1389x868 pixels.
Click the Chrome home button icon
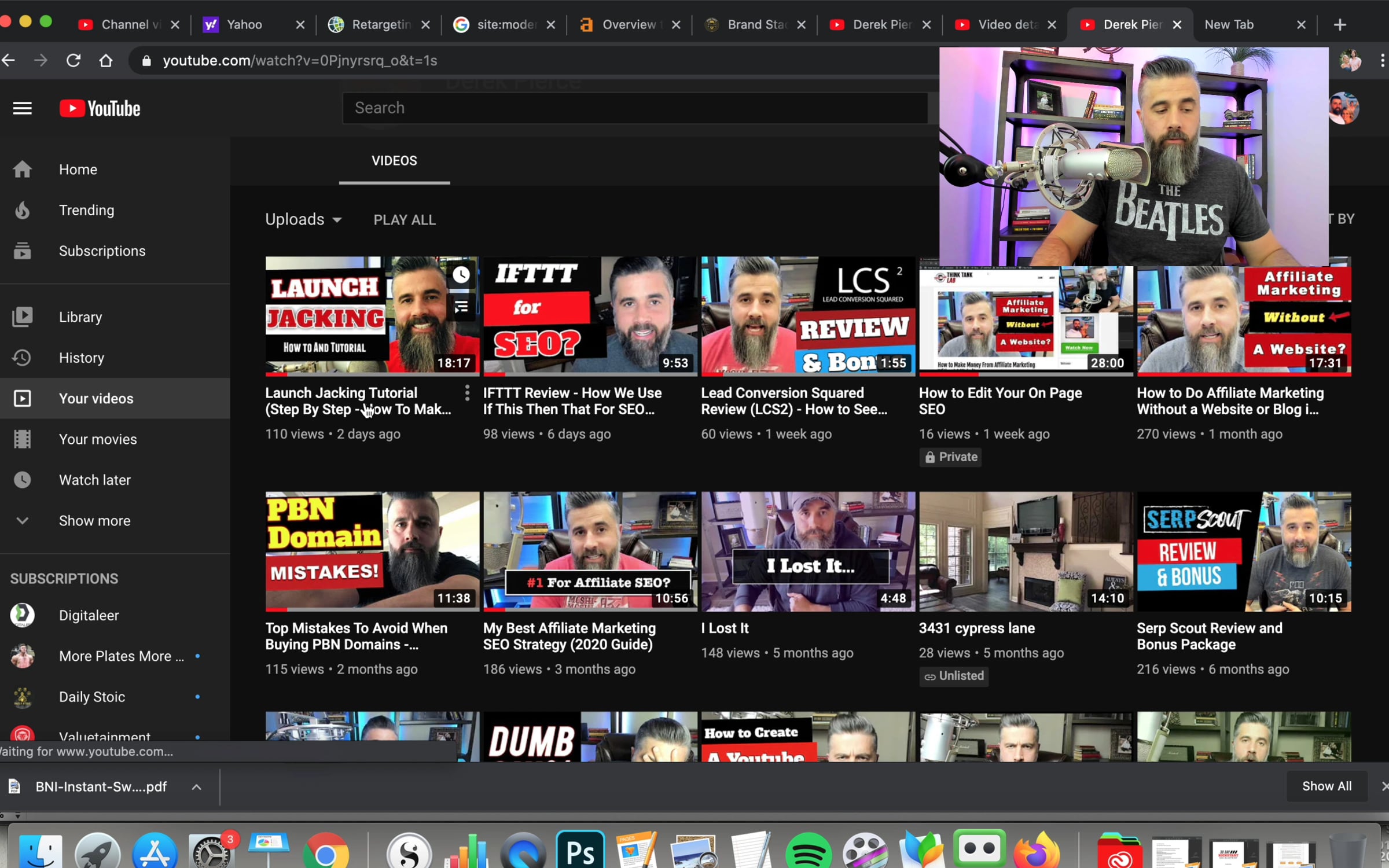(x=106, y=60)
